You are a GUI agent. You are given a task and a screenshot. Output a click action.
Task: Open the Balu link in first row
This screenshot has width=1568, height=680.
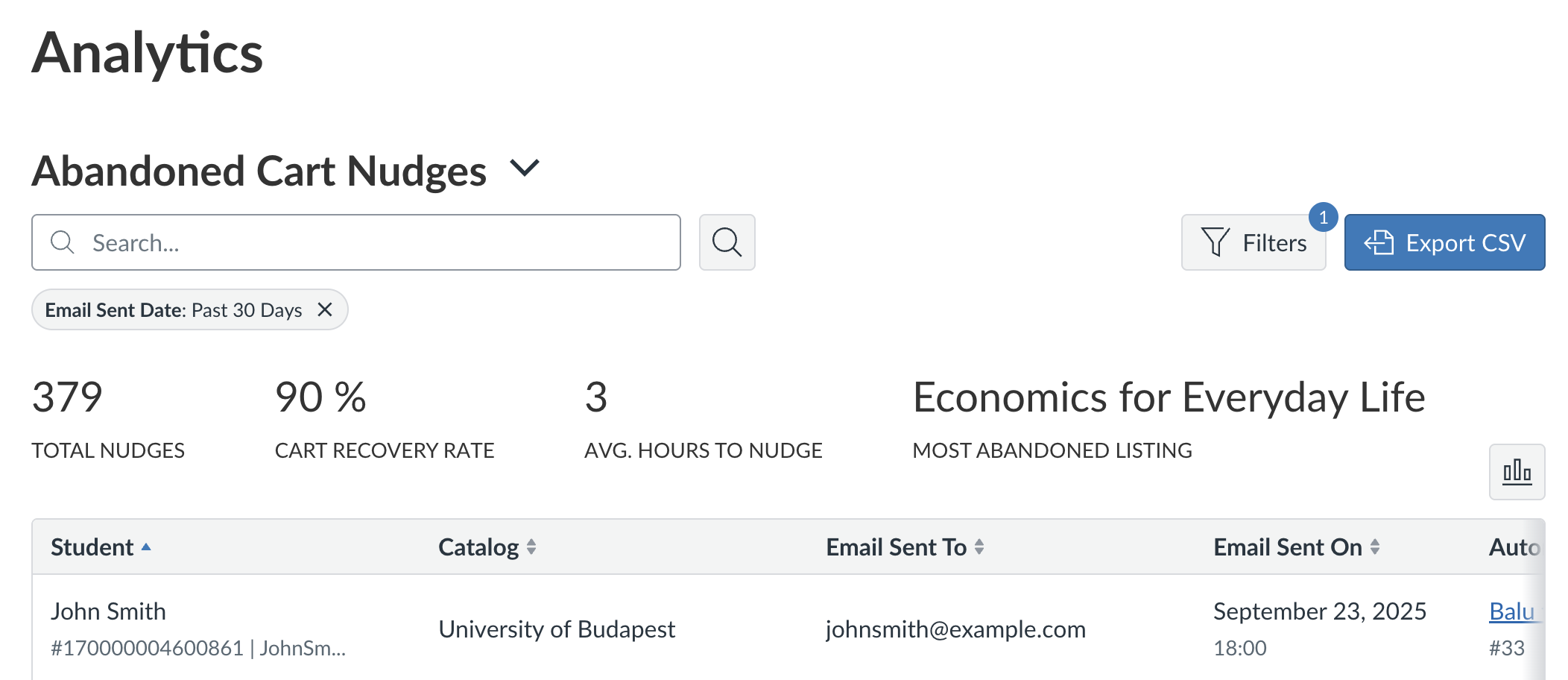[x=1511, y=611]
